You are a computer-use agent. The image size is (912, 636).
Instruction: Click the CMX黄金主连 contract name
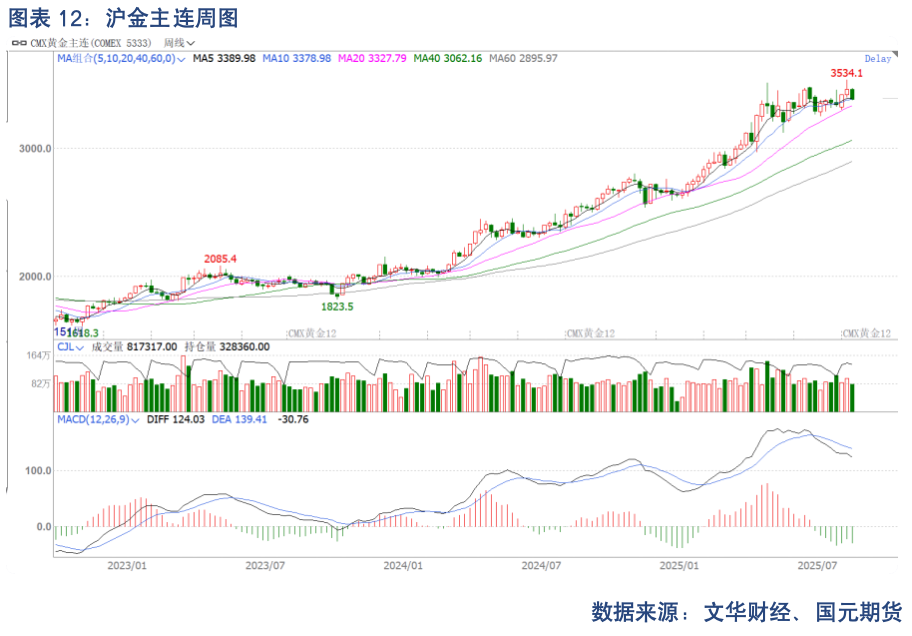(60, 43)
